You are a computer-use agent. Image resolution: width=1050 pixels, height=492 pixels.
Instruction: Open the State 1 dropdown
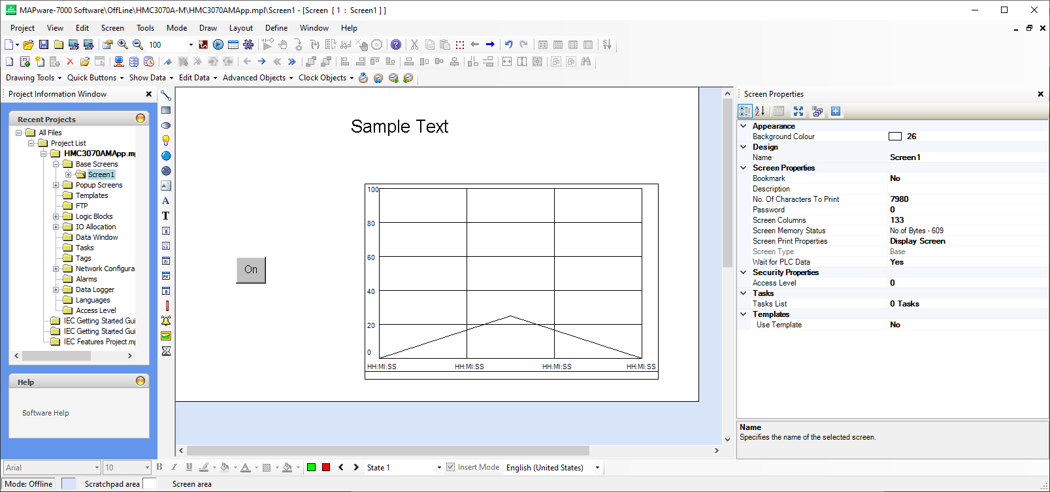coord(438,467)
